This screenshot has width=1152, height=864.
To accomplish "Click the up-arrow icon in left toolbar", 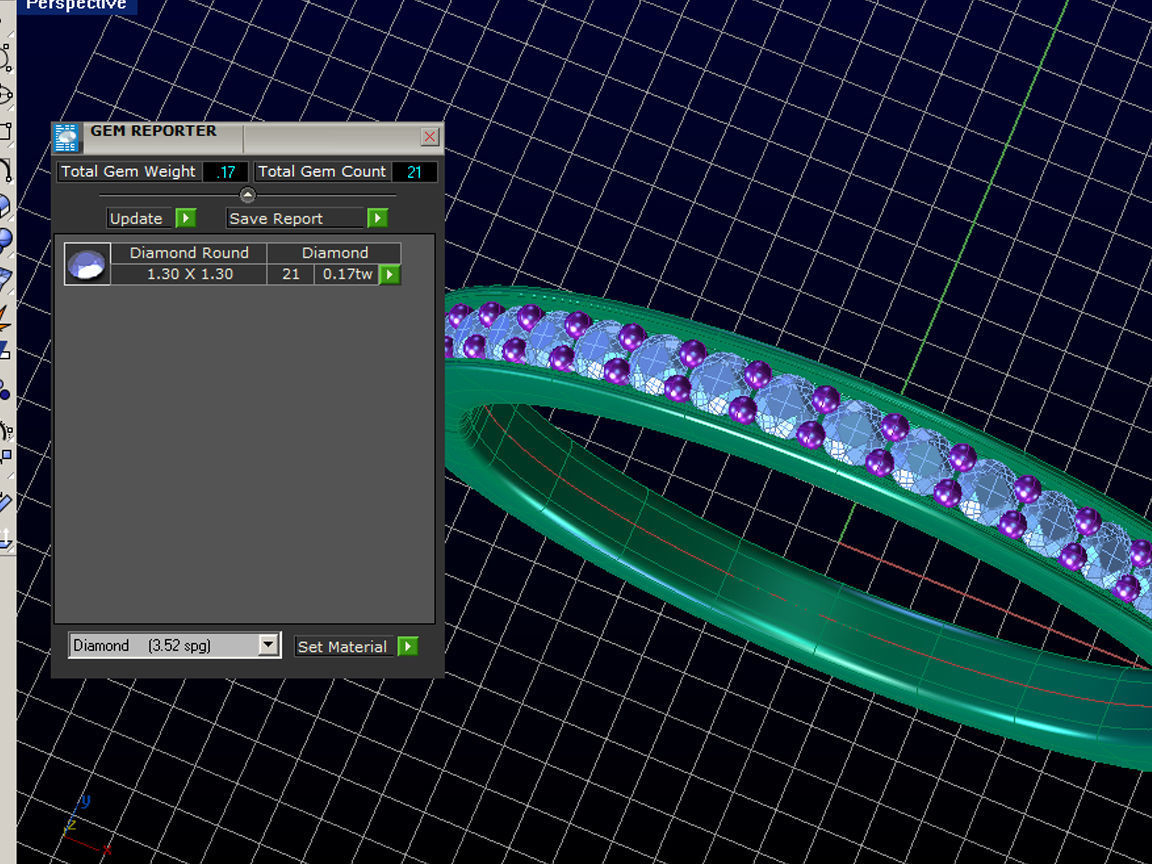I will [x=6, y=538].
